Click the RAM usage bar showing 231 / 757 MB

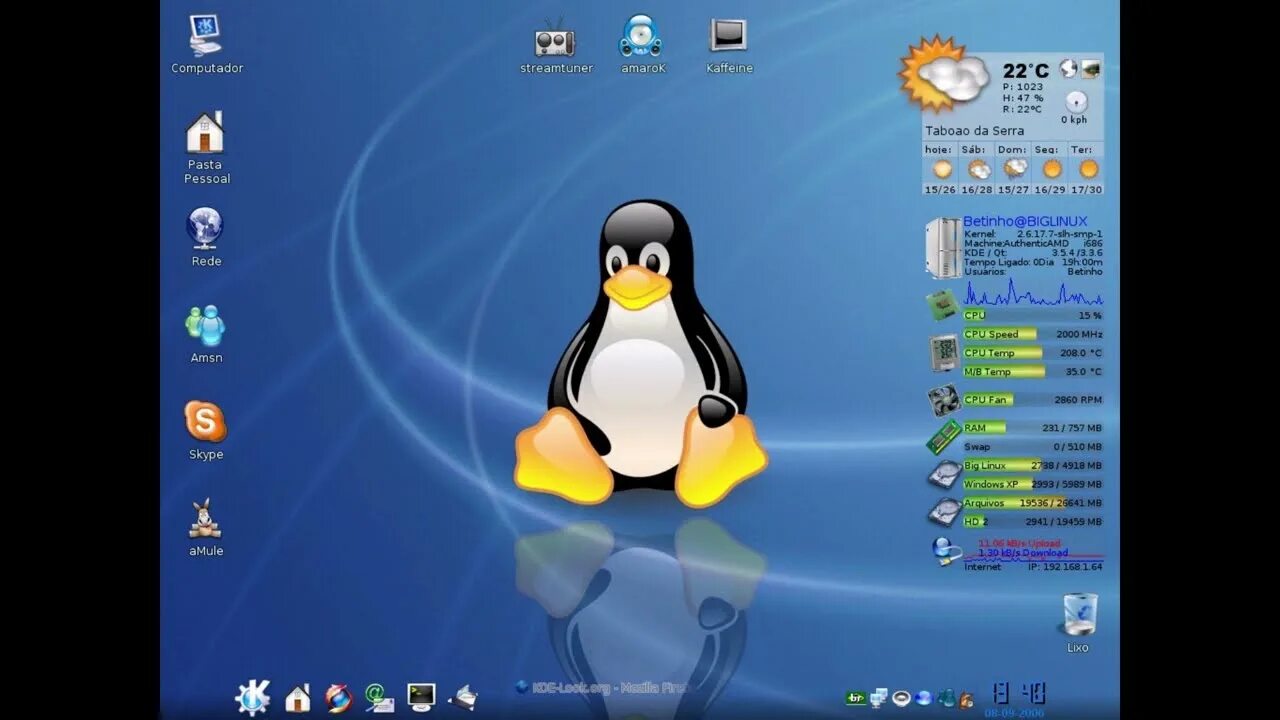(x=1033, y=428)
